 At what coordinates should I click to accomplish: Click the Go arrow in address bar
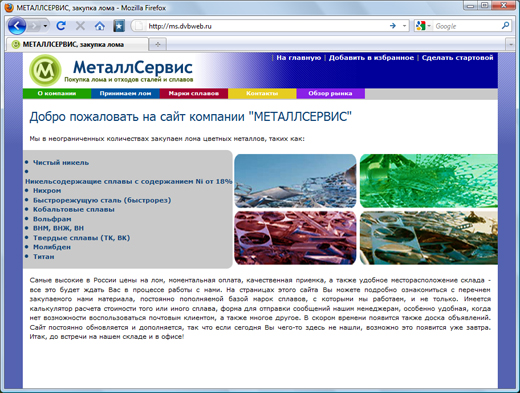(393, 26)
